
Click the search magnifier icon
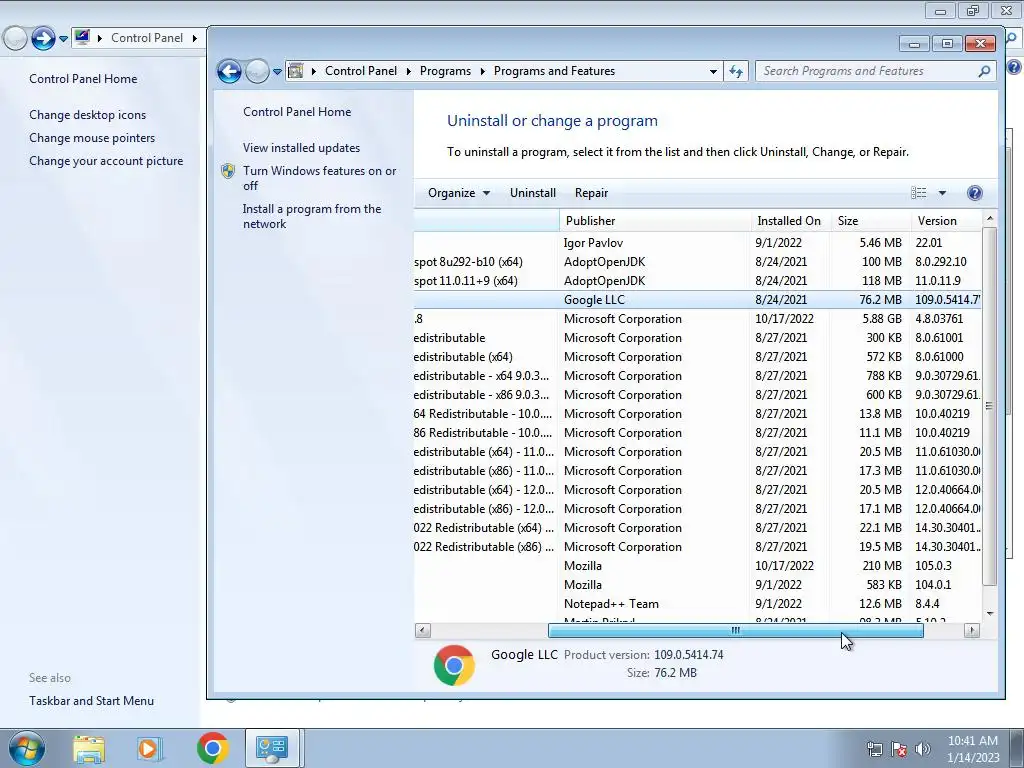(x=984, y=71)
